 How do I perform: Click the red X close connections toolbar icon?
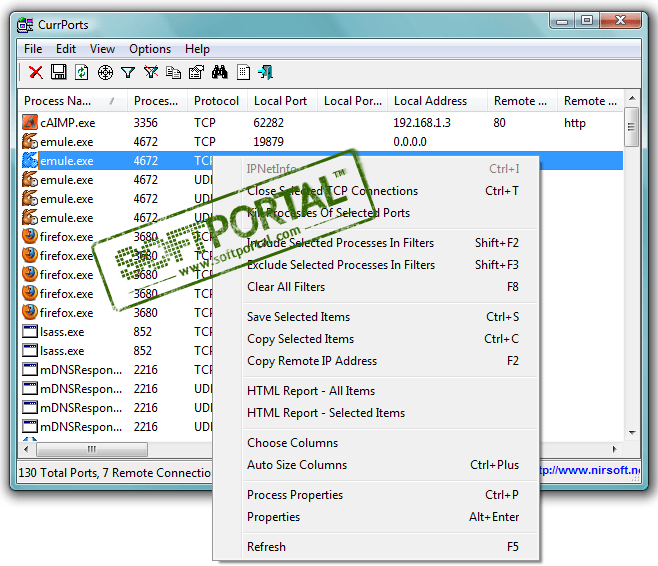coord(36,72)
